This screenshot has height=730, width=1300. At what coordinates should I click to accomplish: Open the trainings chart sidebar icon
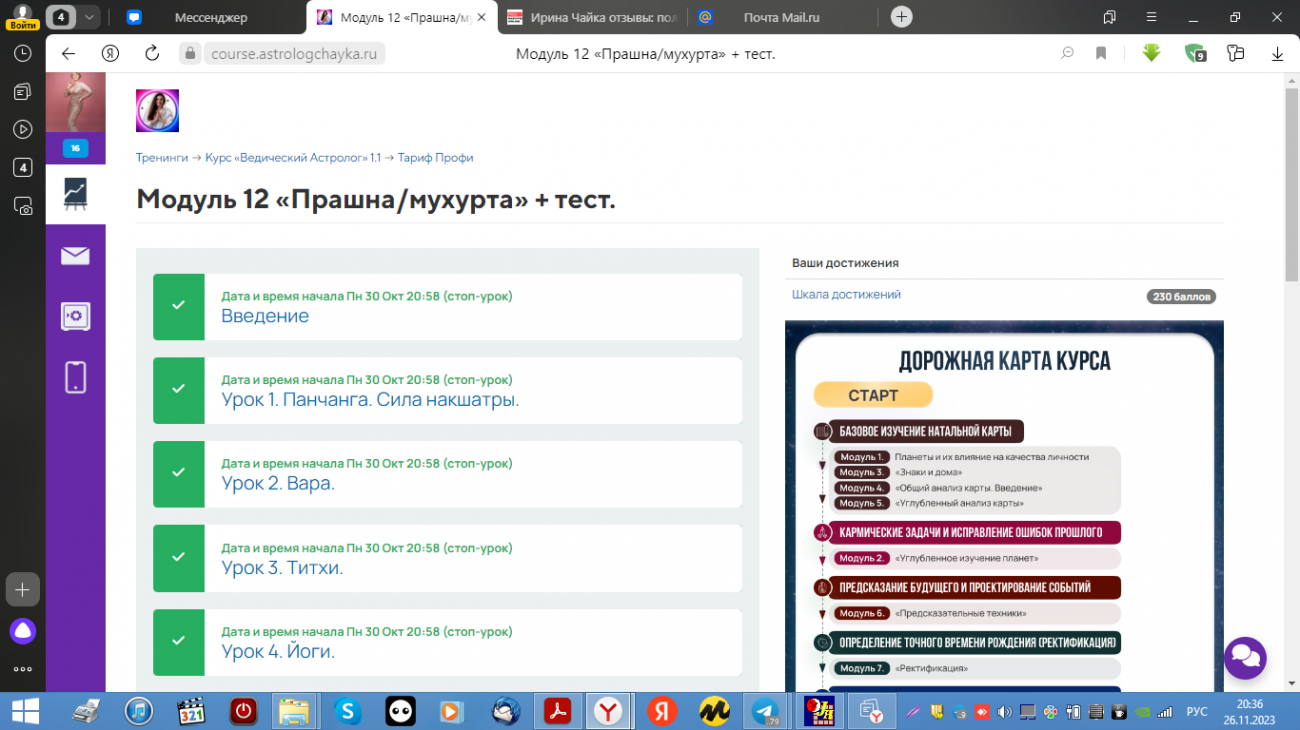coord(75,193)
